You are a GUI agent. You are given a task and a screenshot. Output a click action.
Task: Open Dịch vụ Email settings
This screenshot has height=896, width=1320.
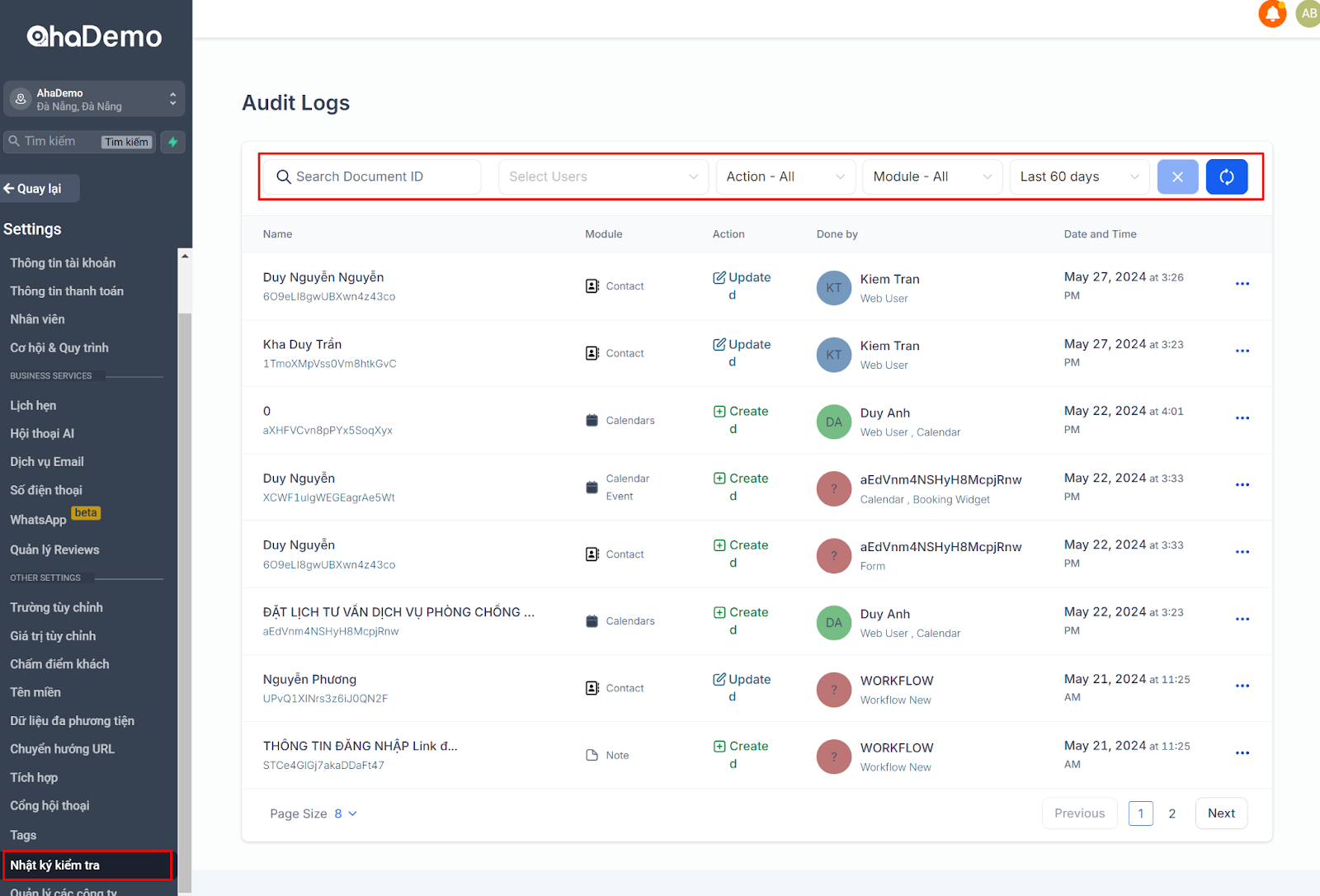(47, 461)
